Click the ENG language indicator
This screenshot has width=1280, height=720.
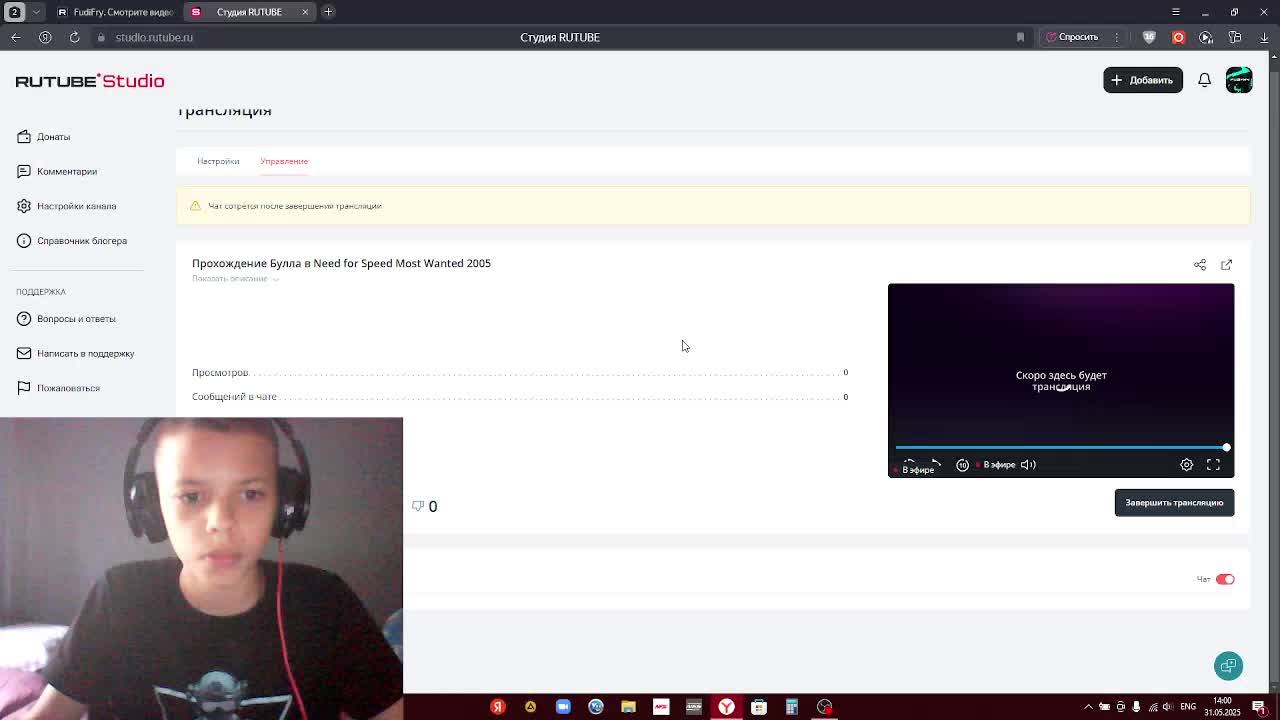tap(1188, 707)
